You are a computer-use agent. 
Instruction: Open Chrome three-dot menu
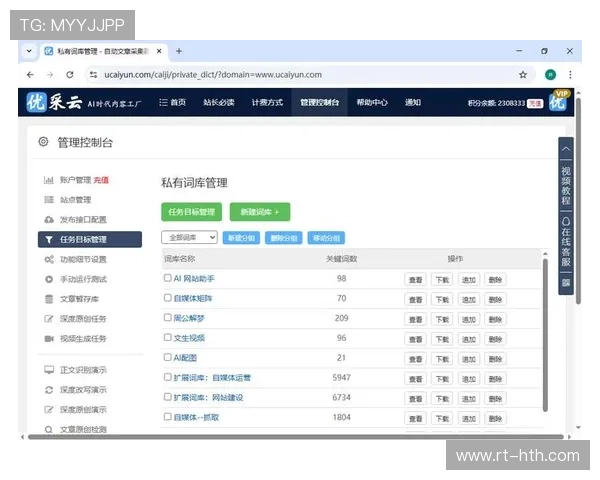[570, 75]
